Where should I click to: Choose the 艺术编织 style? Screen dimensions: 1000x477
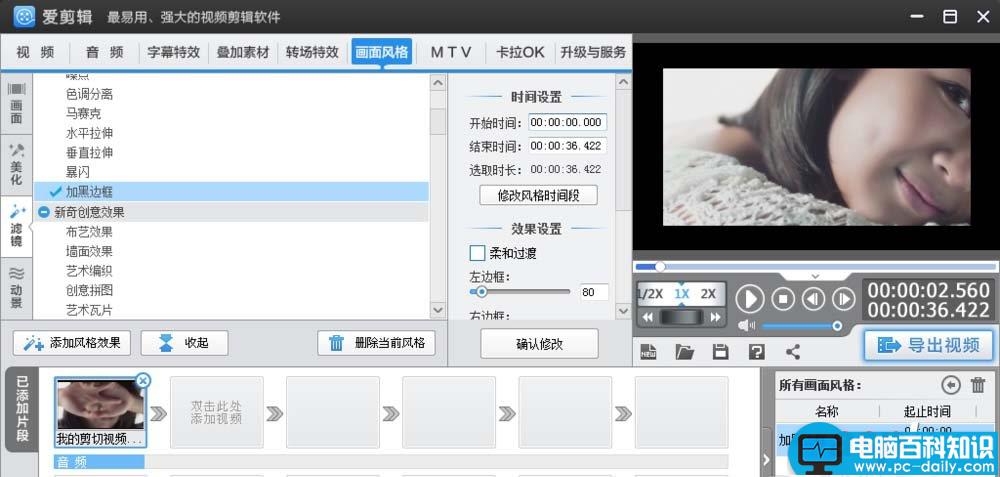pos(89,271)
